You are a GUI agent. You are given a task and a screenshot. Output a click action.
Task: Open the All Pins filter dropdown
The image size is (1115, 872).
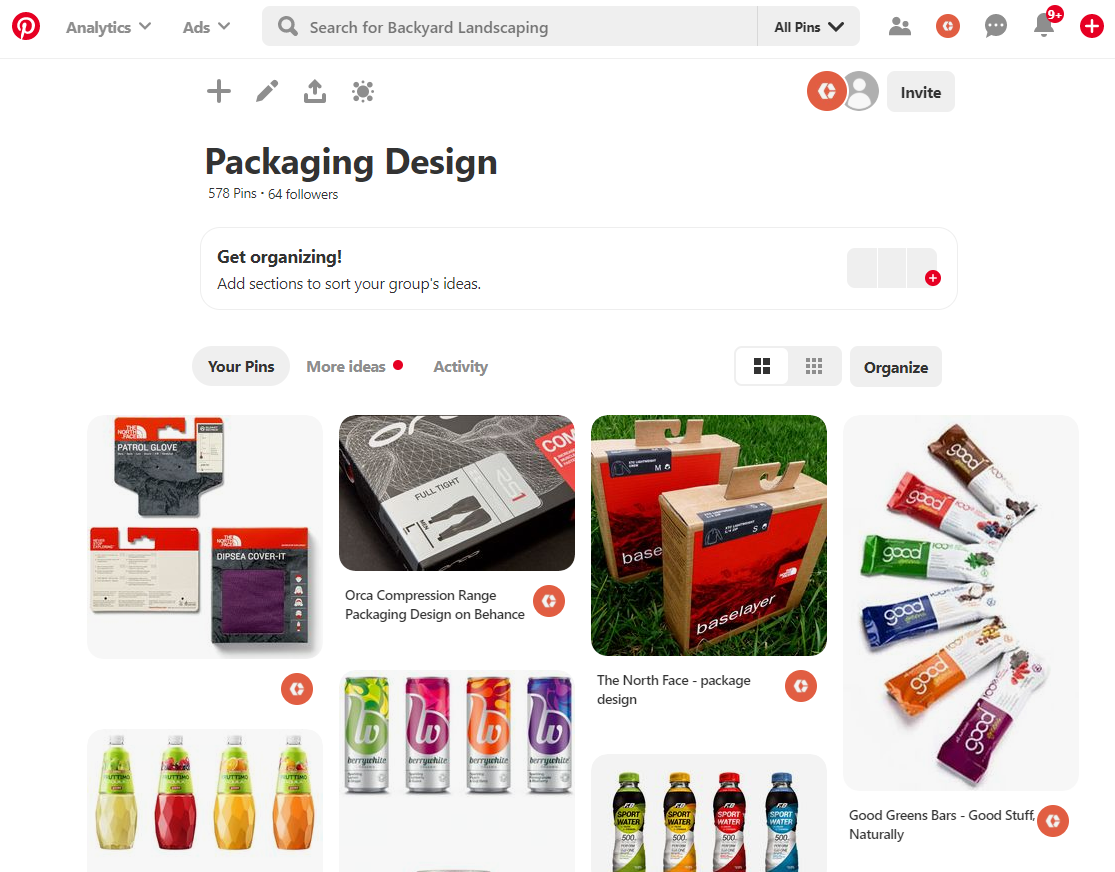809,27
